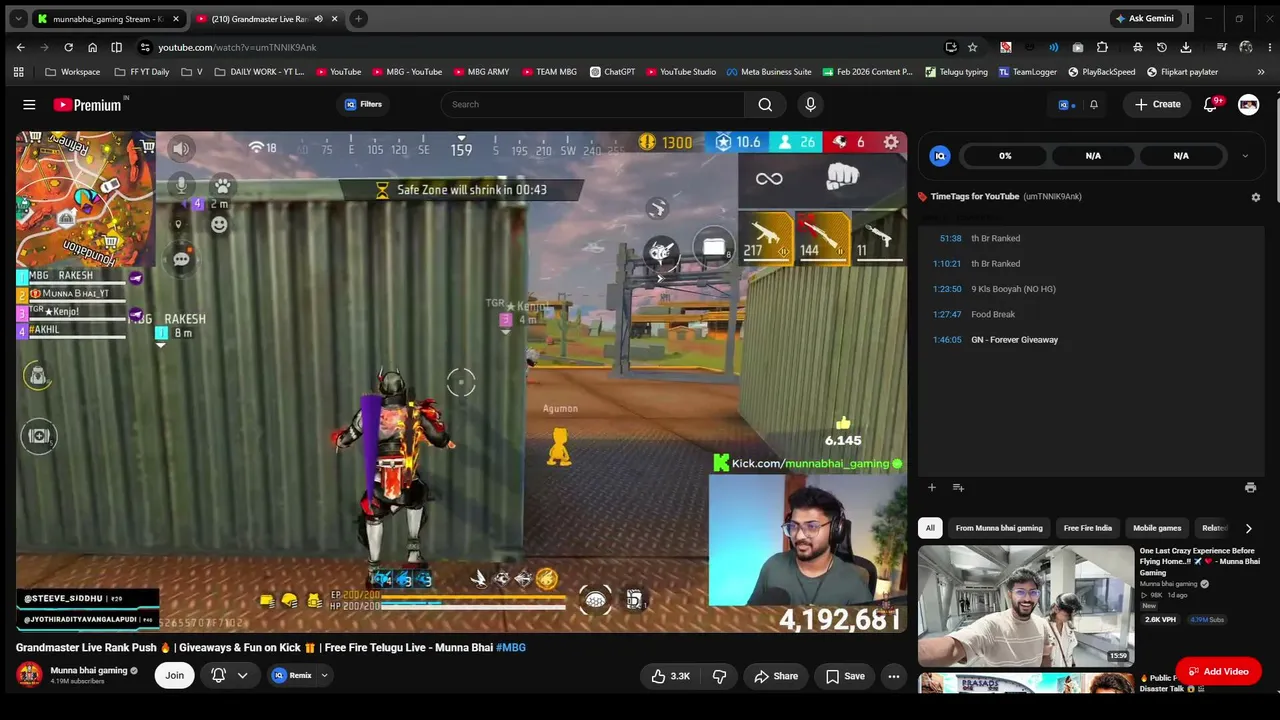Show more bookmarks with double chevron
Image resolution: width=1280 pixels, height=720 pixels.
coord(1260,72)
